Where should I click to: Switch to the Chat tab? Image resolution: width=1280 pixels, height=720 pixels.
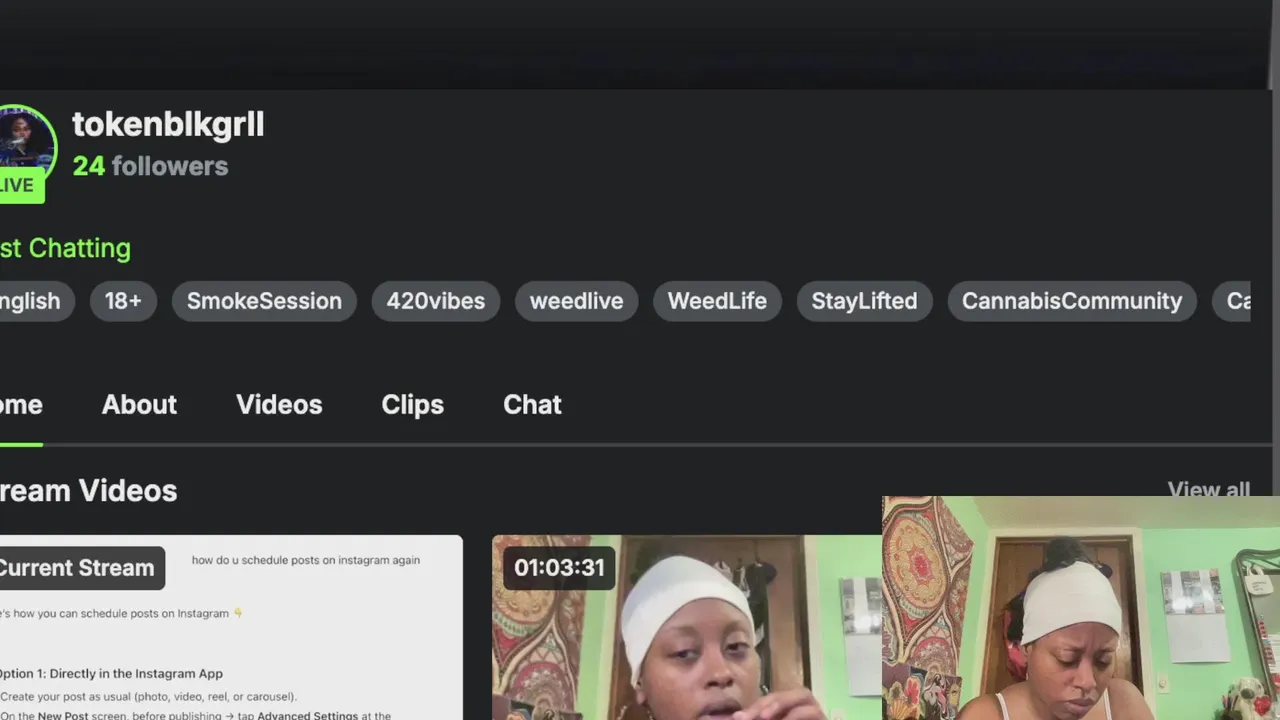pyautogui.click(x=532, y=405)
